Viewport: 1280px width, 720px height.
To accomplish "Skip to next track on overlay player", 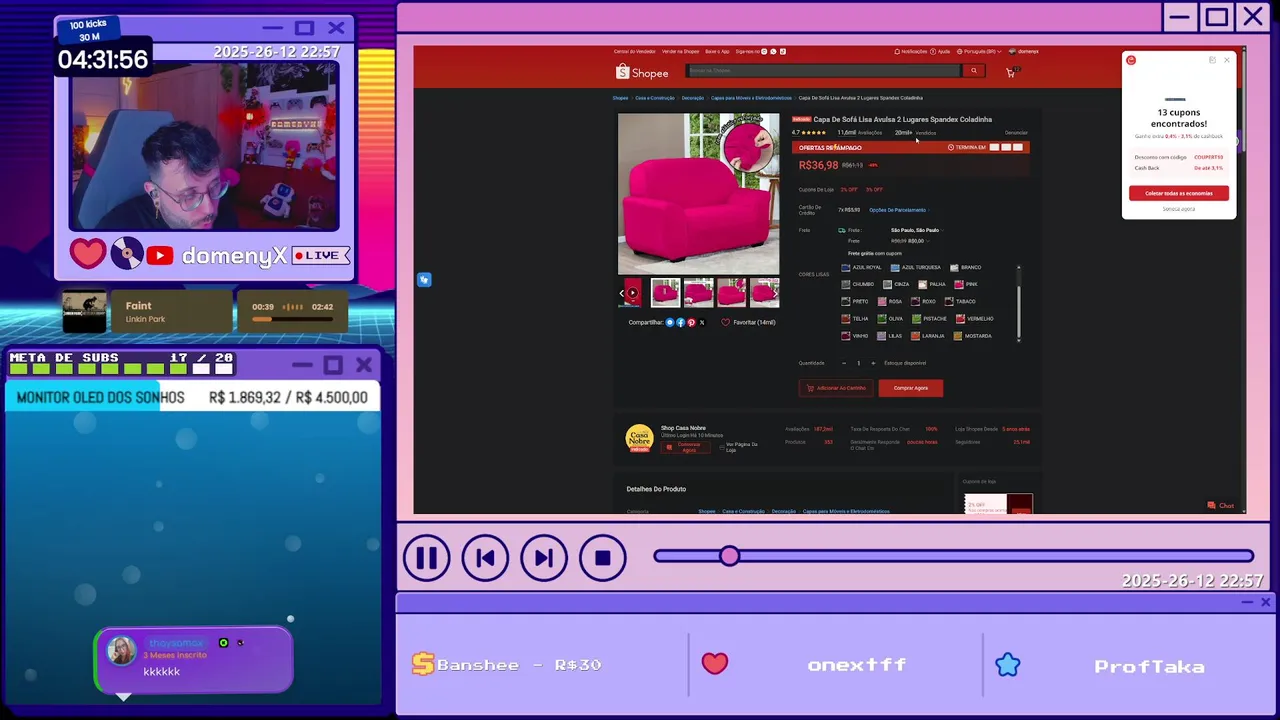I will point(544,558).
